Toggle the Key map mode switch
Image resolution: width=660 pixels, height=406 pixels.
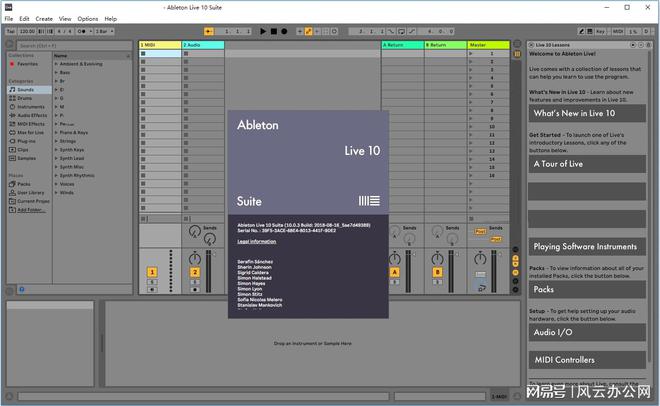tap(600, 31)
